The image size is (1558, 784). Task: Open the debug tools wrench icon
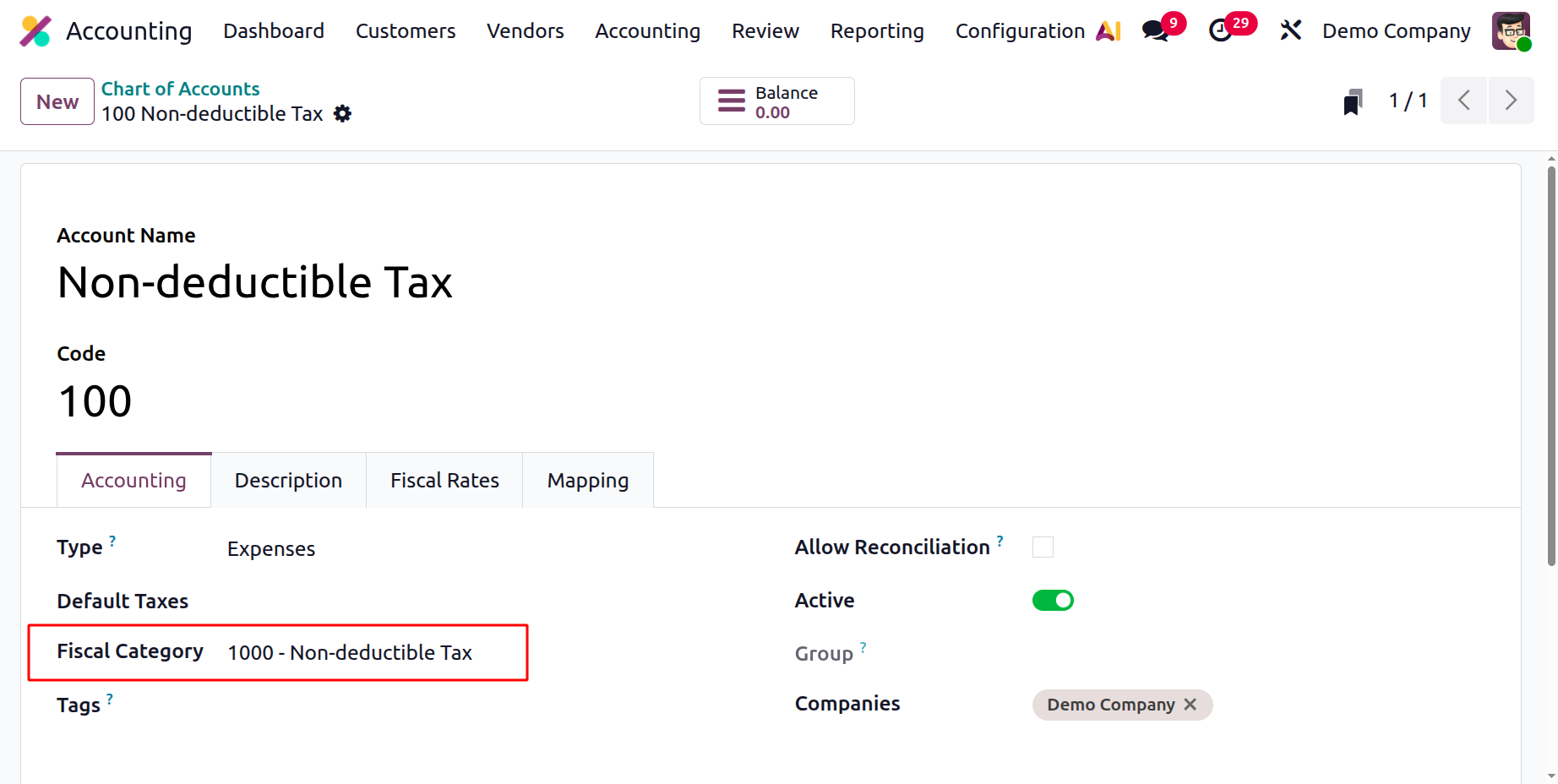coord(1290,30)
